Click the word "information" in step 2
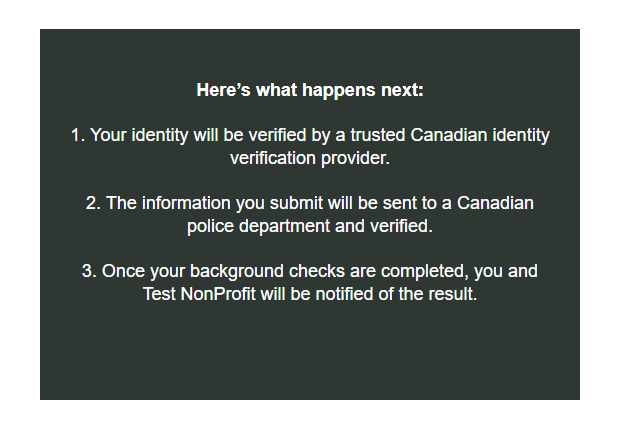This screenshot has height=432, width=618. 186,203
